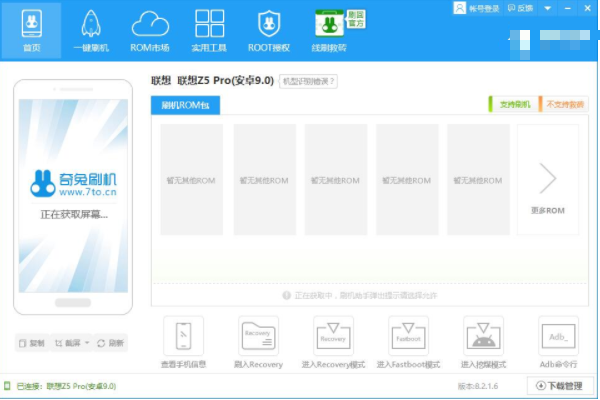
Task: Click the phone screen preview
Action: pyautogui.click(x=73, y=196)
